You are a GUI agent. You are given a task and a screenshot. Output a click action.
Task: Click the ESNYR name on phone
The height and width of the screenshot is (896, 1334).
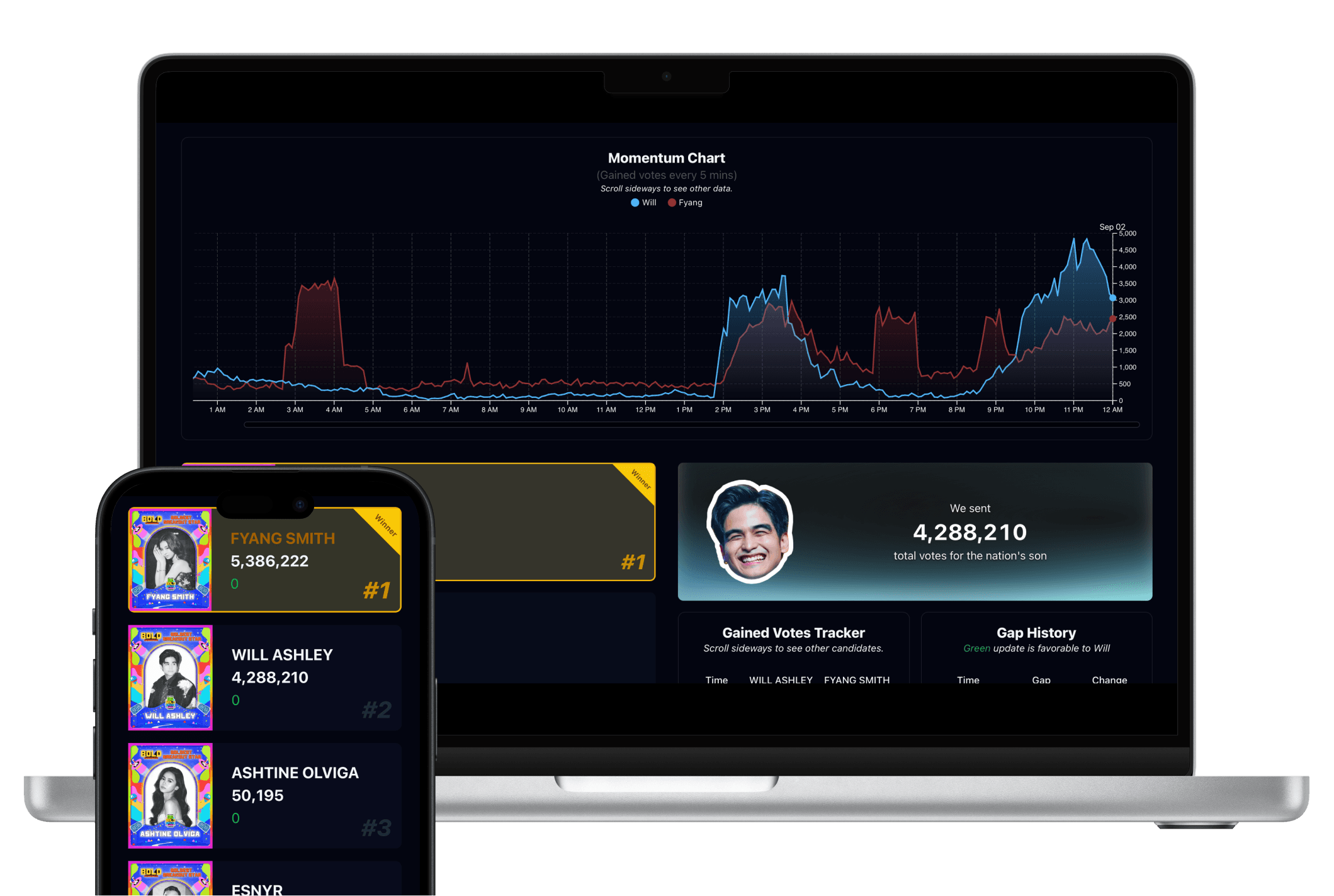[x=257, y=889]
